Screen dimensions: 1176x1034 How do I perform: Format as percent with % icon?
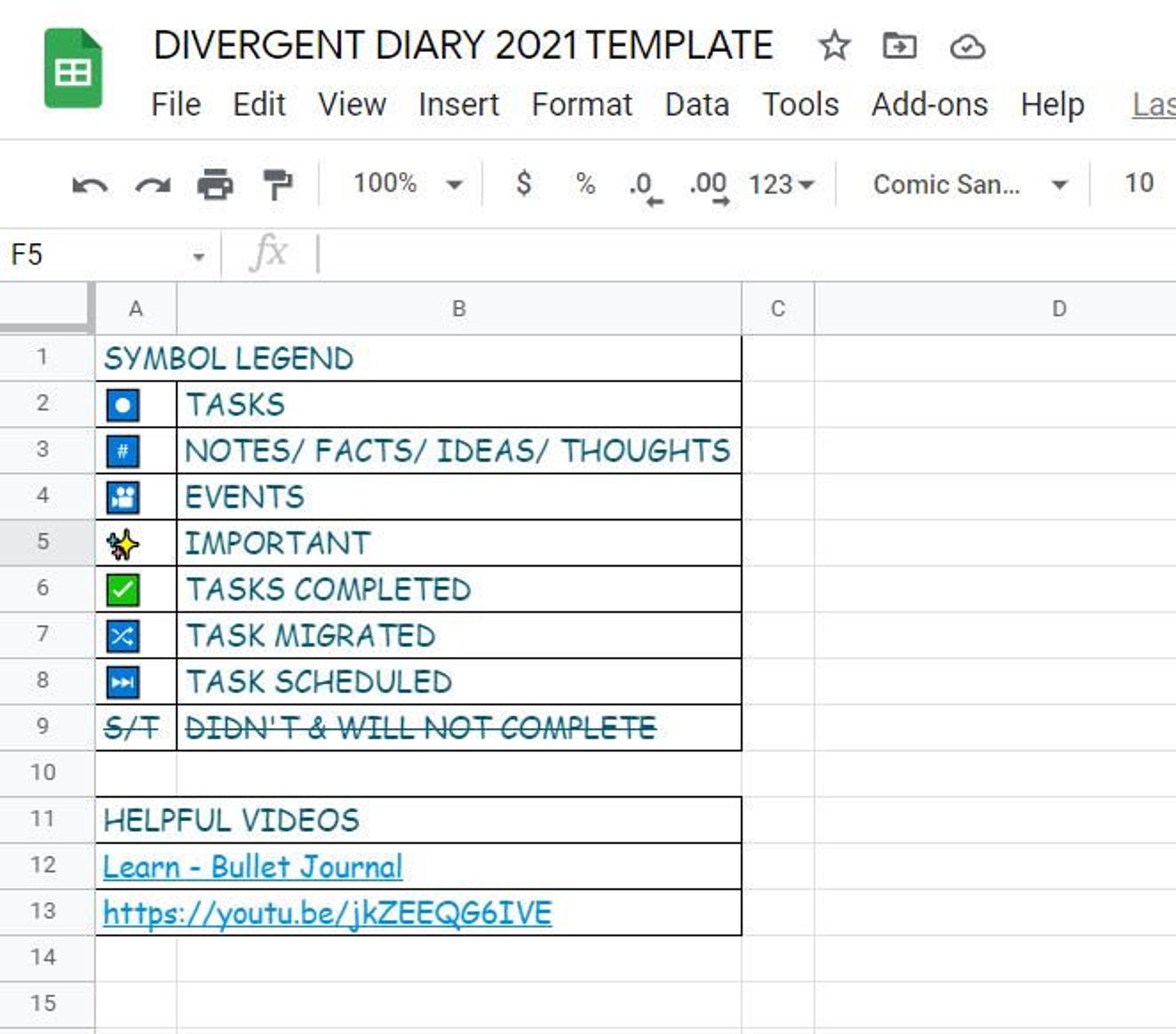click(x=586, y=184)
